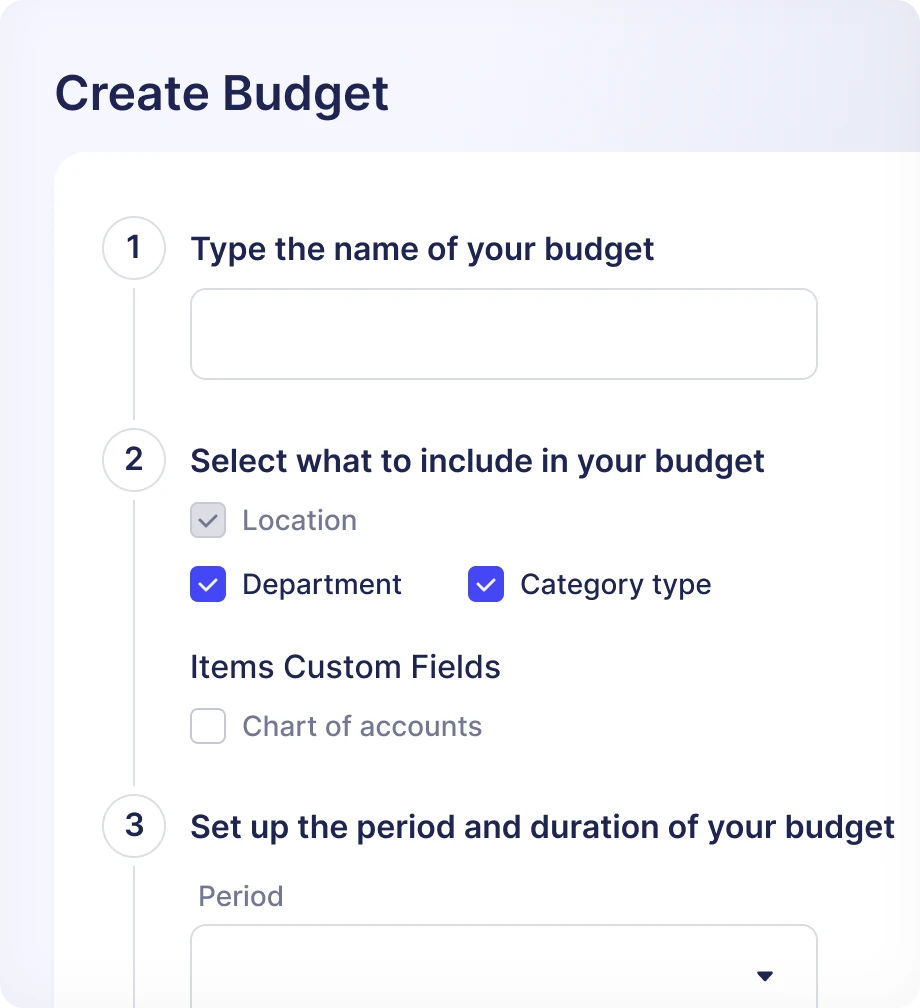Viewport: 920px width, 1008px height.
Task: Enable the Chart of accounts checkbox
Action: [208, 727]
